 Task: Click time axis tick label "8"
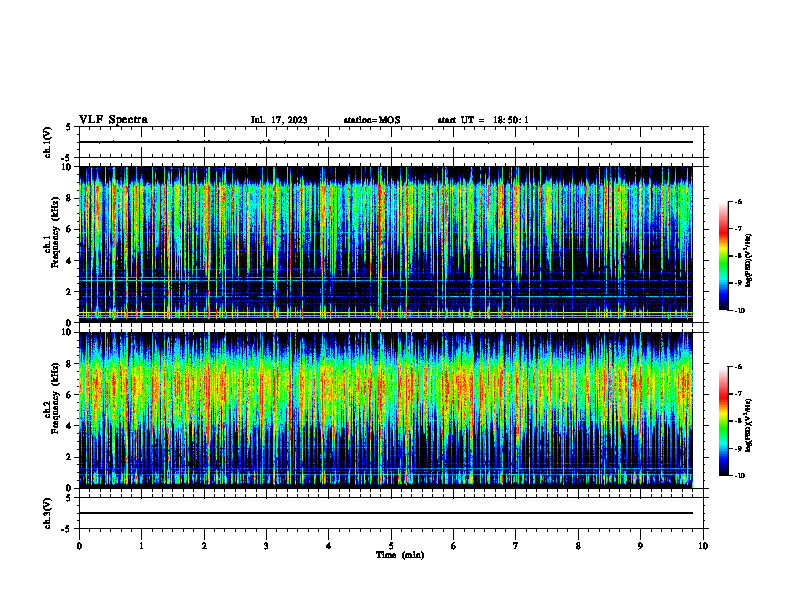pyautogui.click(x=578, y=546)
